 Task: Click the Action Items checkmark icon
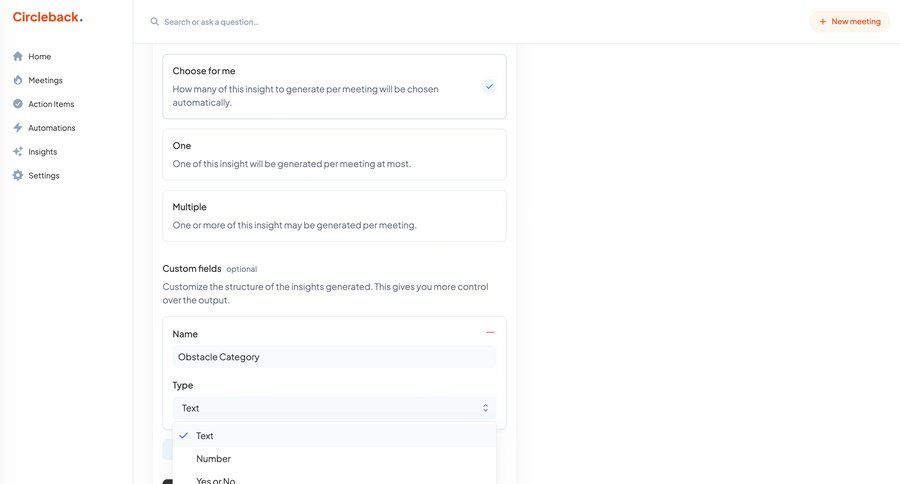point(18,104)
